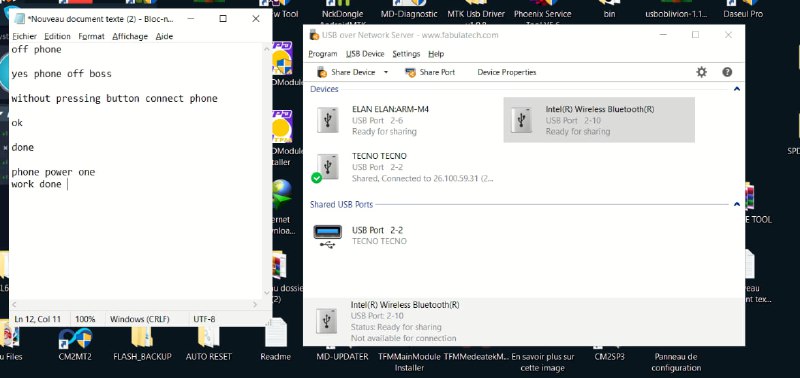Select the Panneau de configuration desktop label
This screenshot has height=378, width=800.
coord(676,362)
